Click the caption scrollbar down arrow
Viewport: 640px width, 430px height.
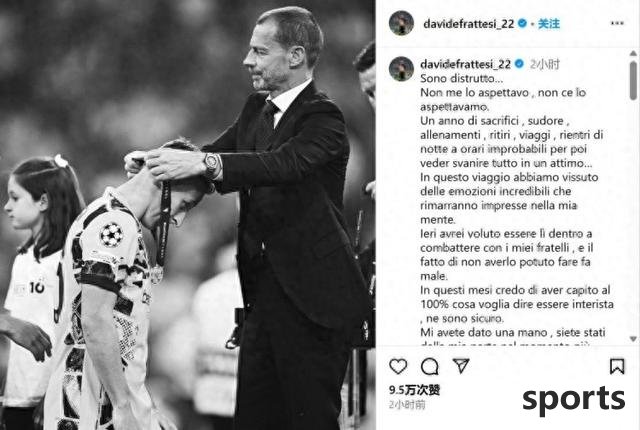pyautogui.click(x=633, y=339)
